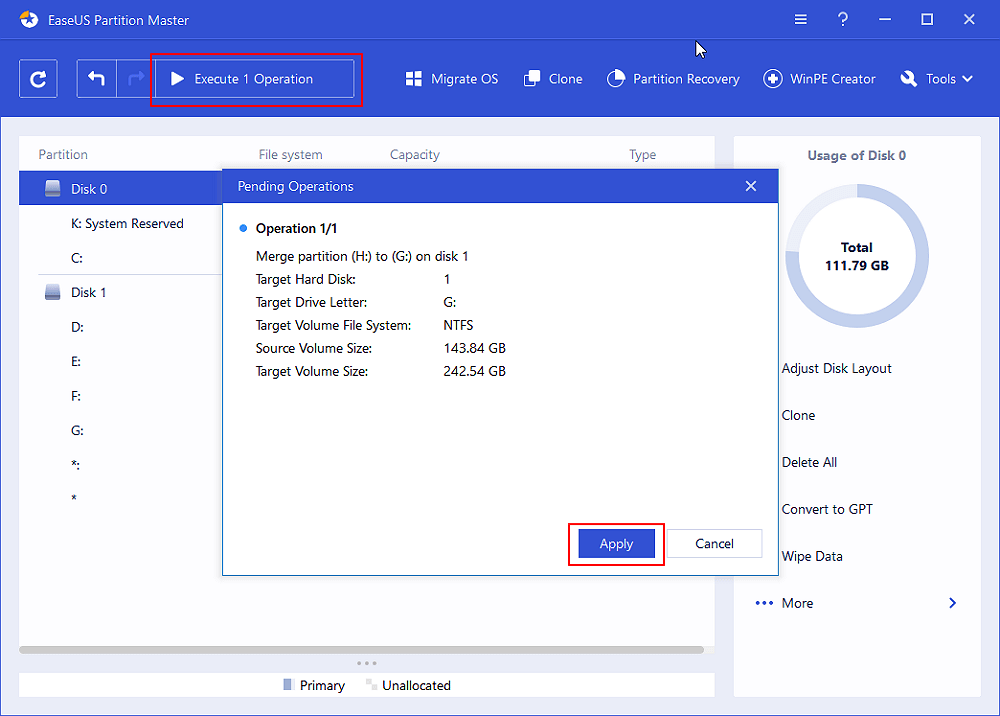1000x716 pixels.
Task: Click the EaseUS Partition Master logo
Action: pos(29,20)
